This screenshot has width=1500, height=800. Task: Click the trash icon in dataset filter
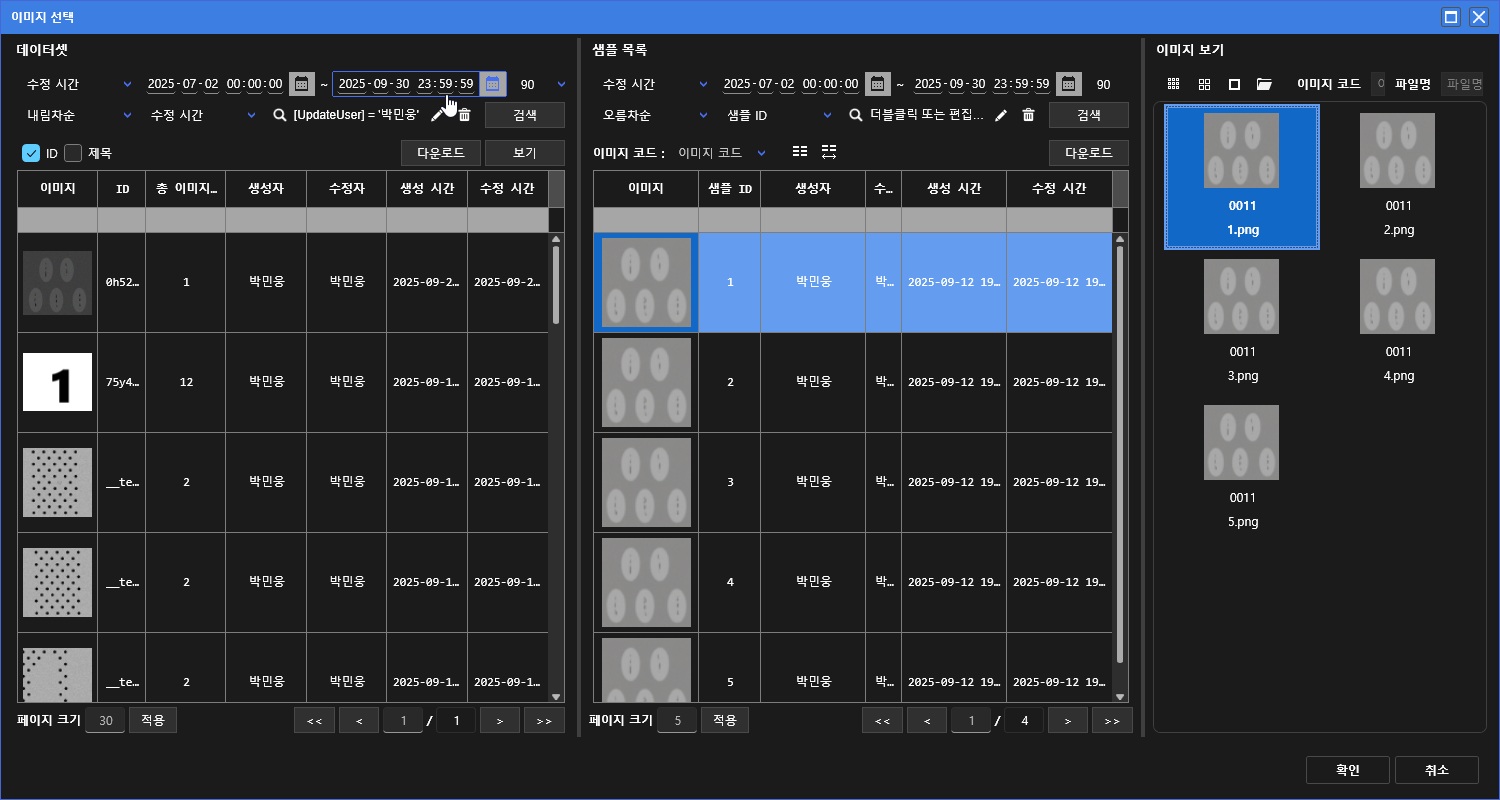(x=464, y=116)
